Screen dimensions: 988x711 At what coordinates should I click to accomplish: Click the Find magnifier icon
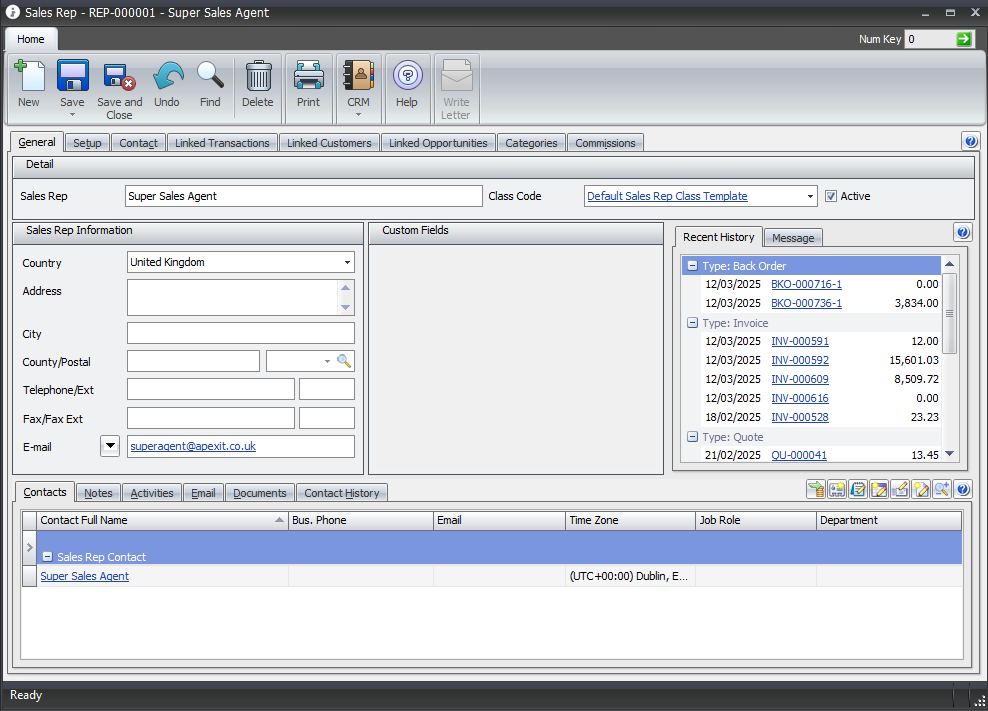210,77
